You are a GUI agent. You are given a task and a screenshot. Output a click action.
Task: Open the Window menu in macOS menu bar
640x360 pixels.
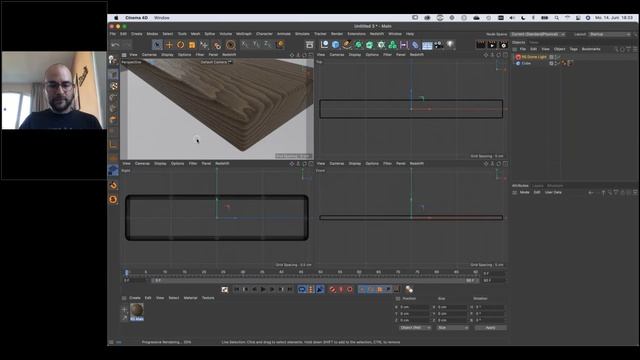pyautogui.click(x=162, y=18)
